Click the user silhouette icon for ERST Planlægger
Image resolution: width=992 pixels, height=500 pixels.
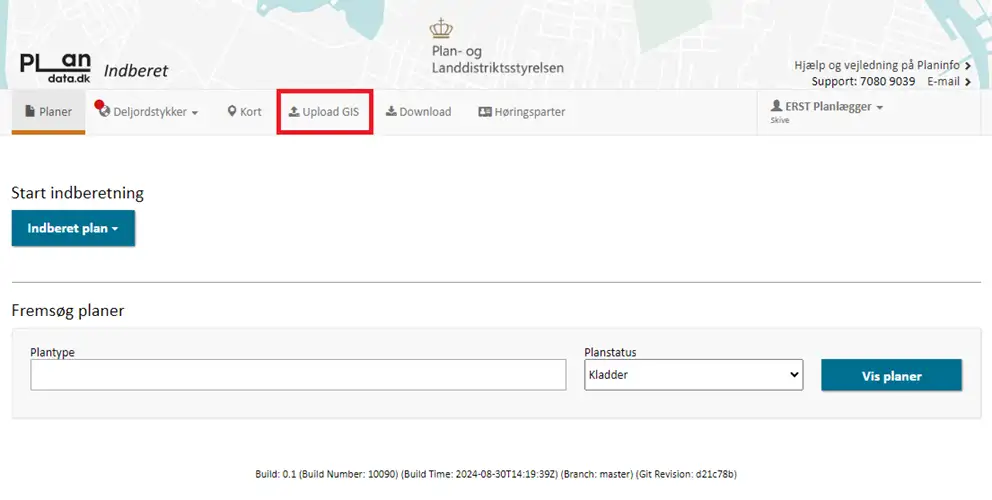coord(776,106)
